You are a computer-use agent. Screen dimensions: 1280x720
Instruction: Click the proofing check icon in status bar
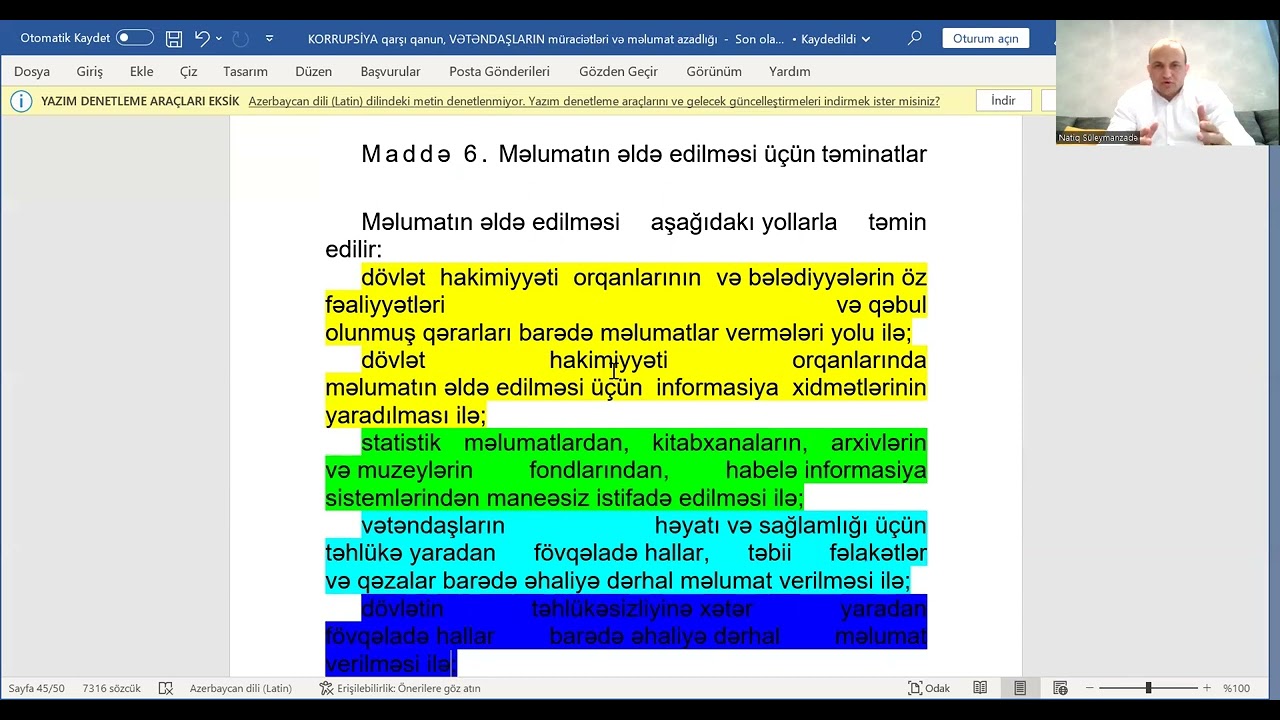tap(166, 688)
